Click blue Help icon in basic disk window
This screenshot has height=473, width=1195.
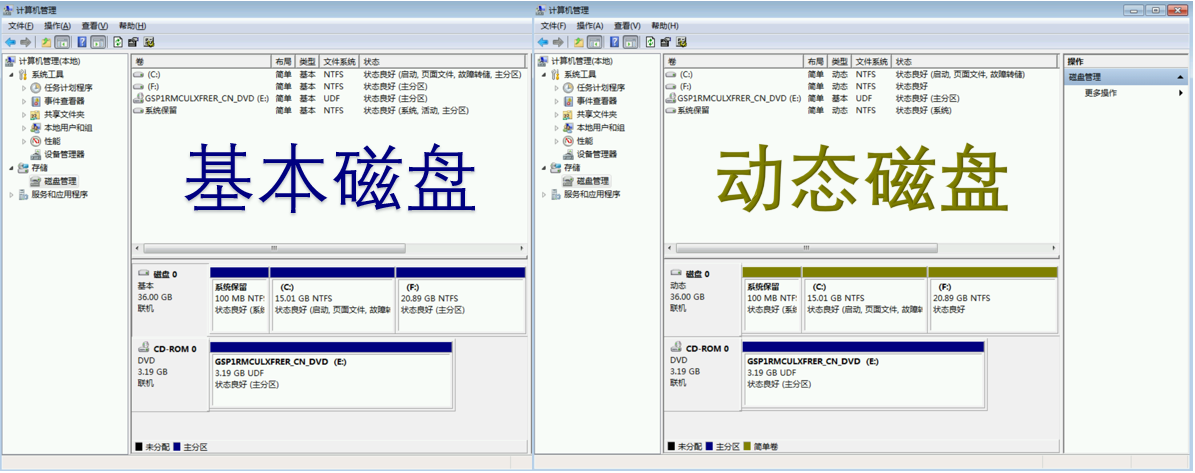coord(82,42)
